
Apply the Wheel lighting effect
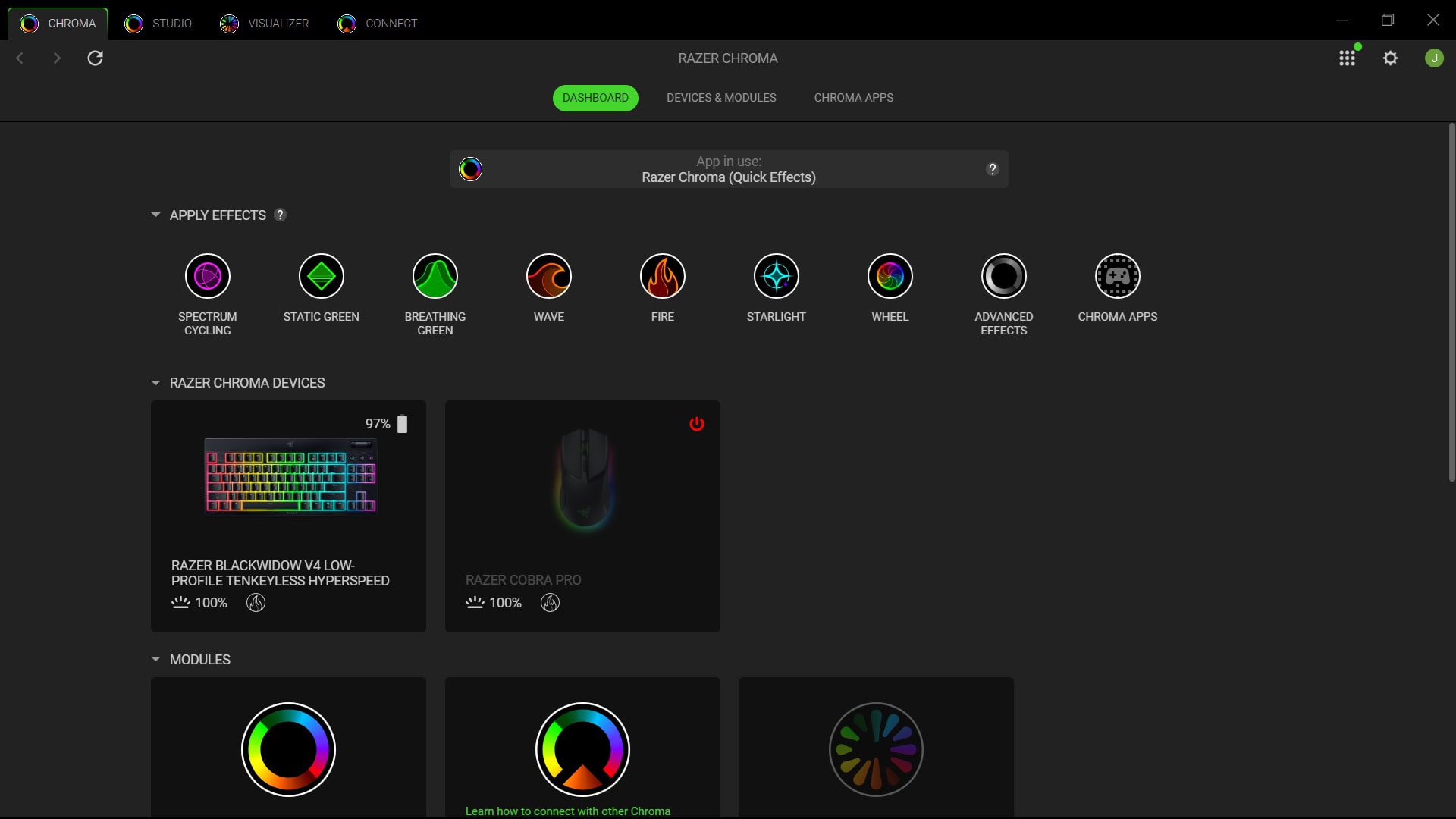(x=890, y=276)
